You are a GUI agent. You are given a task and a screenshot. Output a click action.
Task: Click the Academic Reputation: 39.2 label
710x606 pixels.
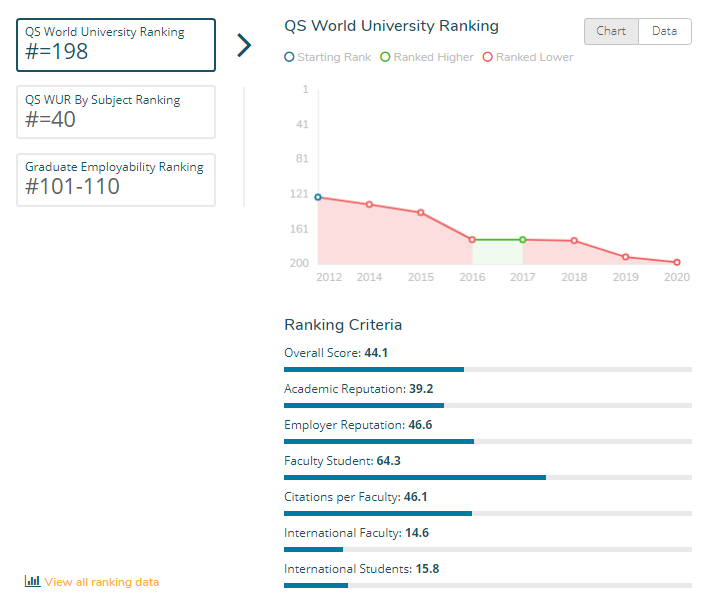tap(359, 389)
